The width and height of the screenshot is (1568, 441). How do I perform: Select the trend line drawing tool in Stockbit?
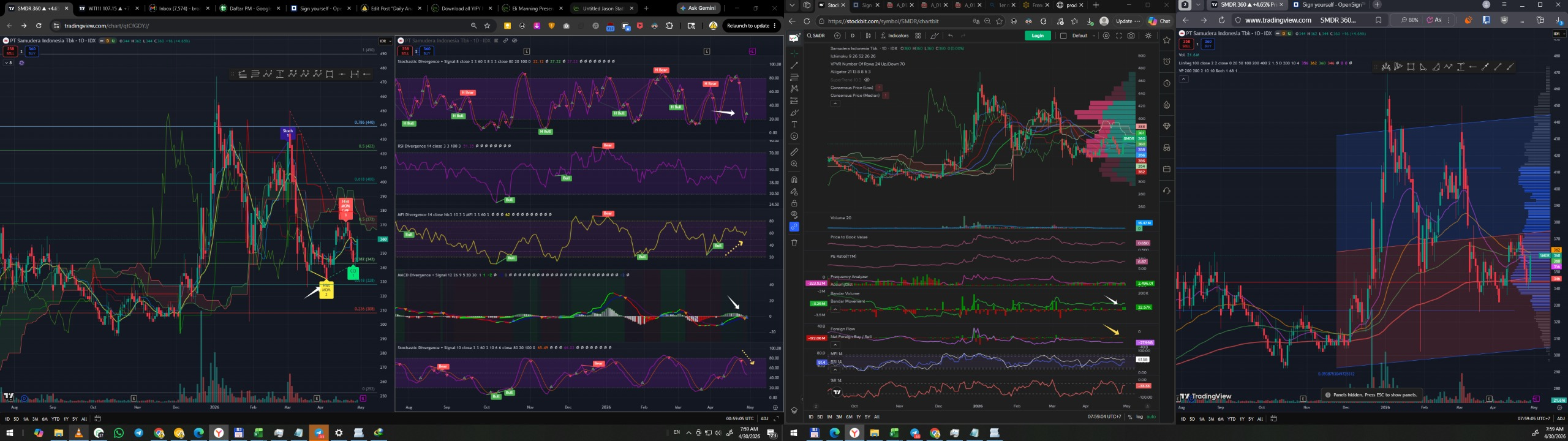tap(794, 66)
